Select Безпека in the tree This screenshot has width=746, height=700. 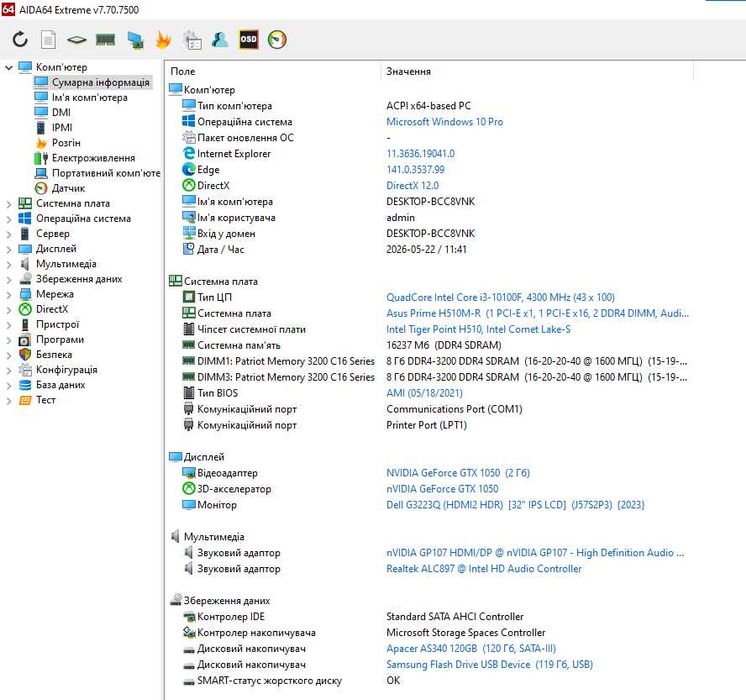tap(54, 355)
